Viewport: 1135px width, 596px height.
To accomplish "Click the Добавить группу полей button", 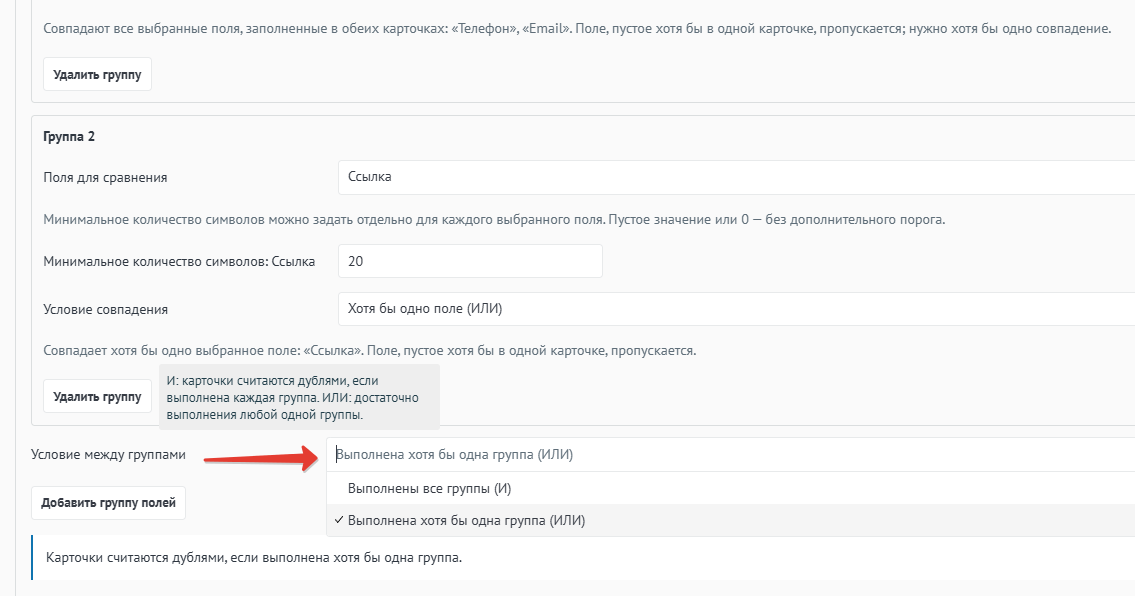I will click(x=109, y=503).
